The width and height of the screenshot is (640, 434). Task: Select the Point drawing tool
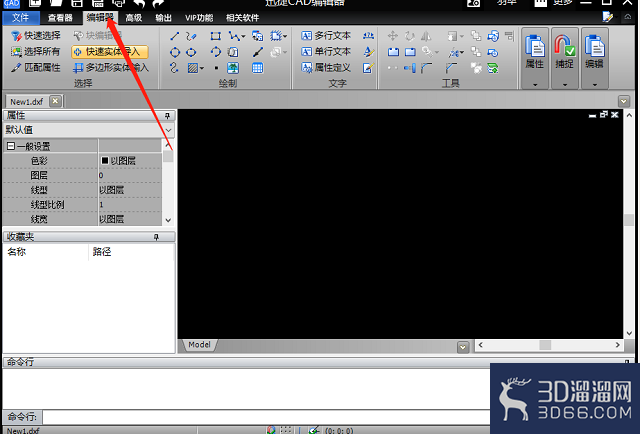click(216, 68)
